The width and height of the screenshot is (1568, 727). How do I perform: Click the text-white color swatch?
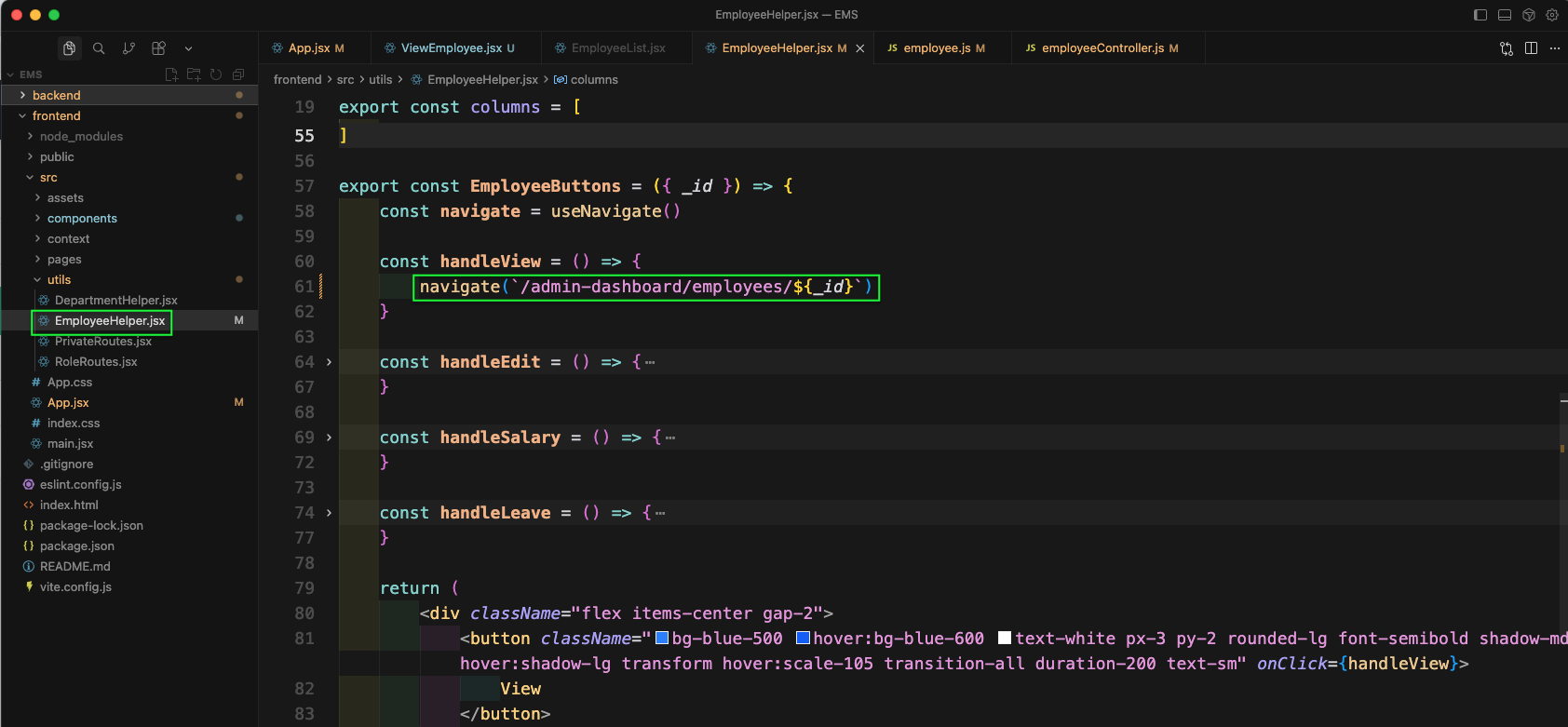tap(1005, 638)
